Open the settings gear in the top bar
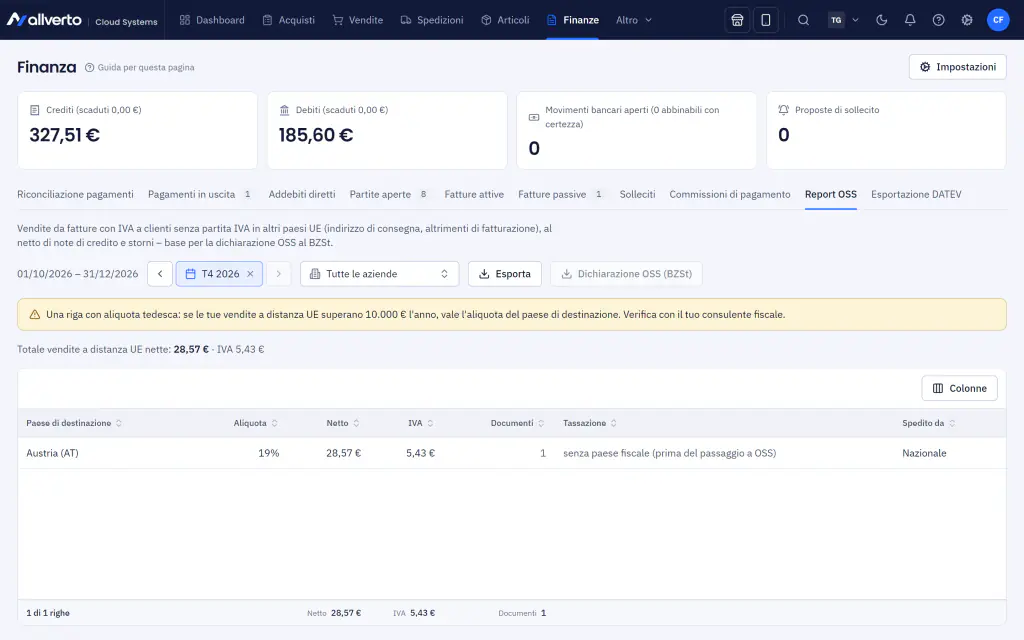 pos(967,20)
